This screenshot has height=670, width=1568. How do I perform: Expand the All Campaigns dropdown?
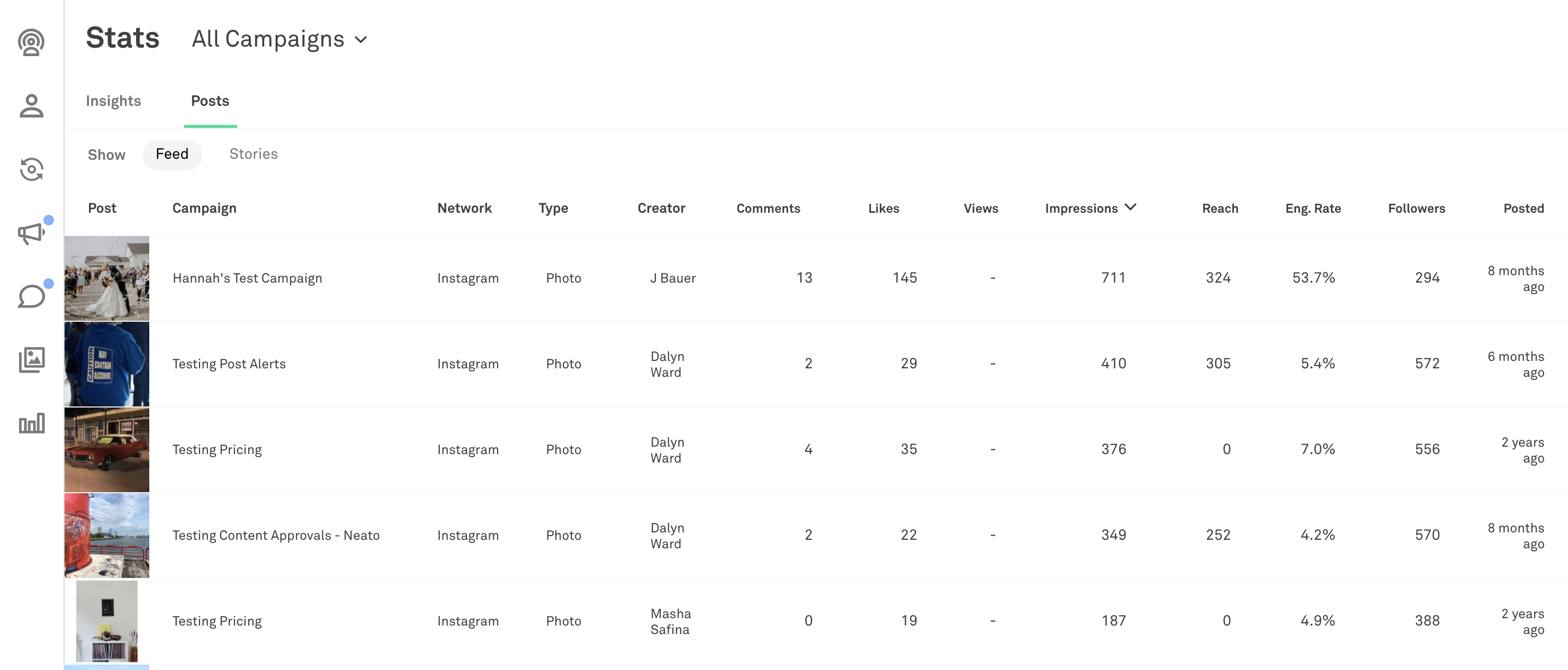click(280, 40)
